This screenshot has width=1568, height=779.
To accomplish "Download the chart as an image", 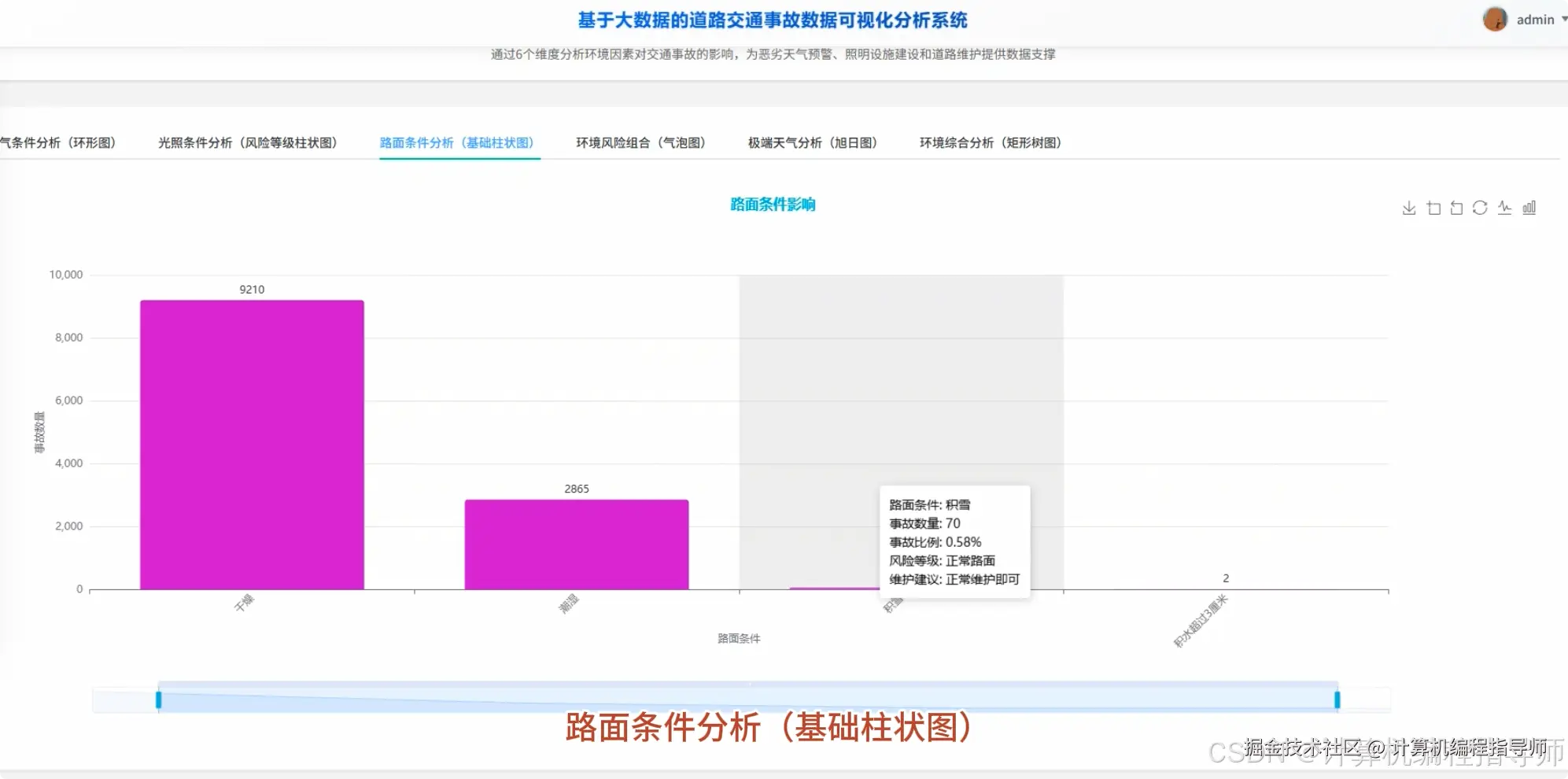I will click(1409, 208).
